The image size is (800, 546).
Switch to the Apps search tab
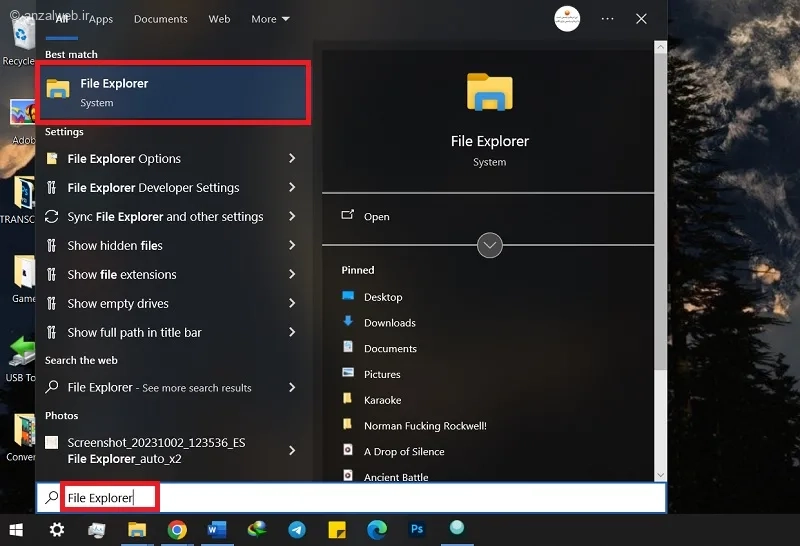[x=101, y=19]
